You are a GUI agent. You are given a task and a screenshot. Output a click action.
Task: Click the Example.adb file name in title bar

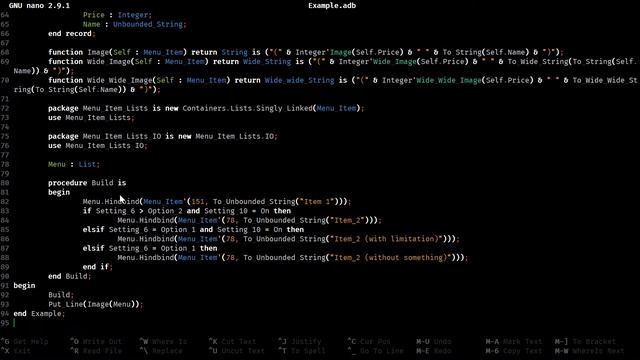(332, 6)
